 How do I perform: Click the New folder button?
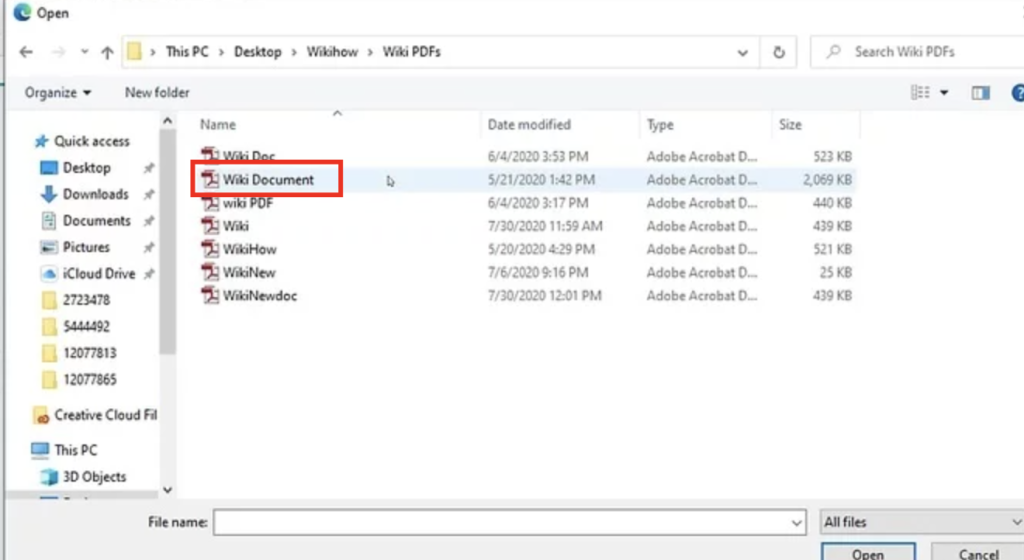pyautogui.click(x=157, y=93)
